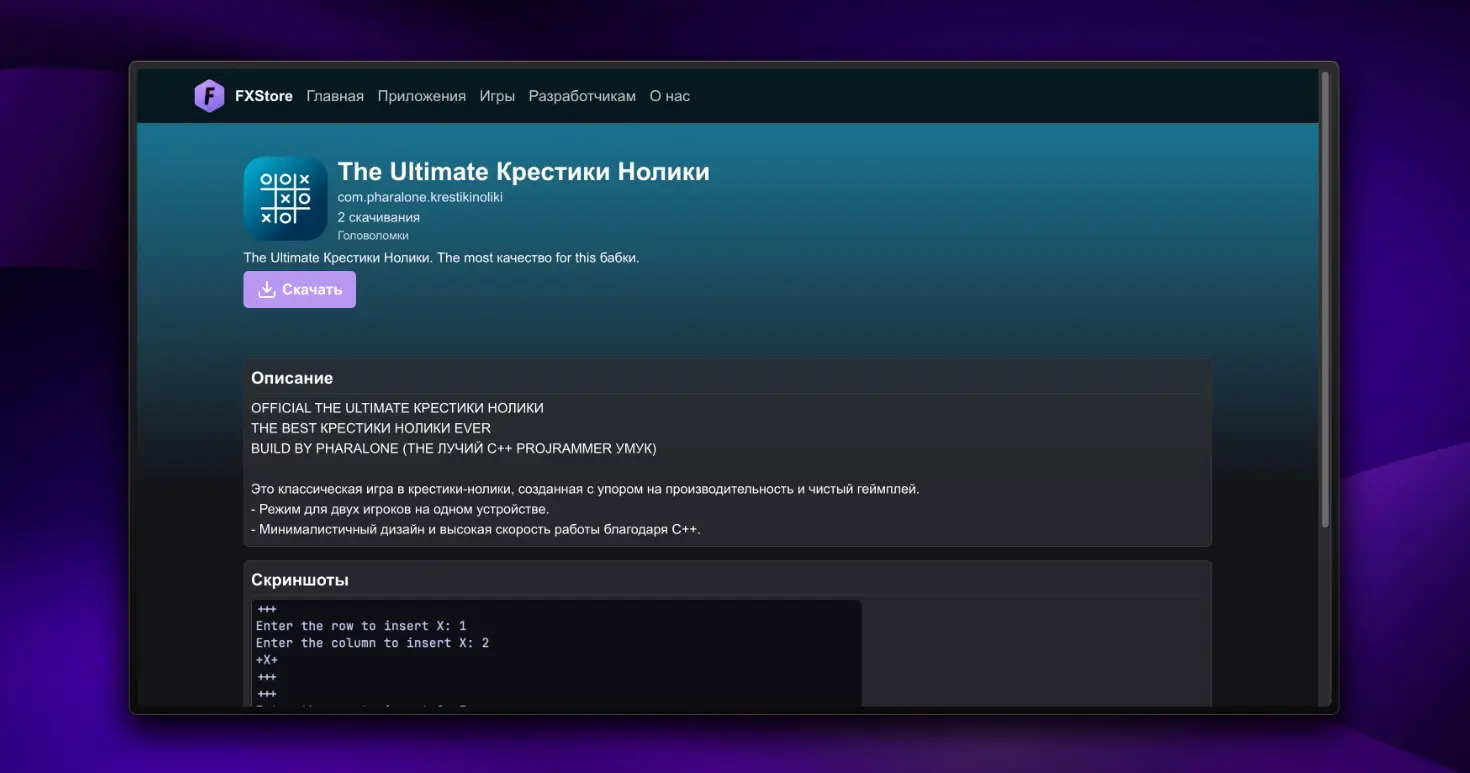Image resolution: width=1470 pixels, height=773 pixels.
Task: Click the short description under the app title
Action: click(442, 257)
